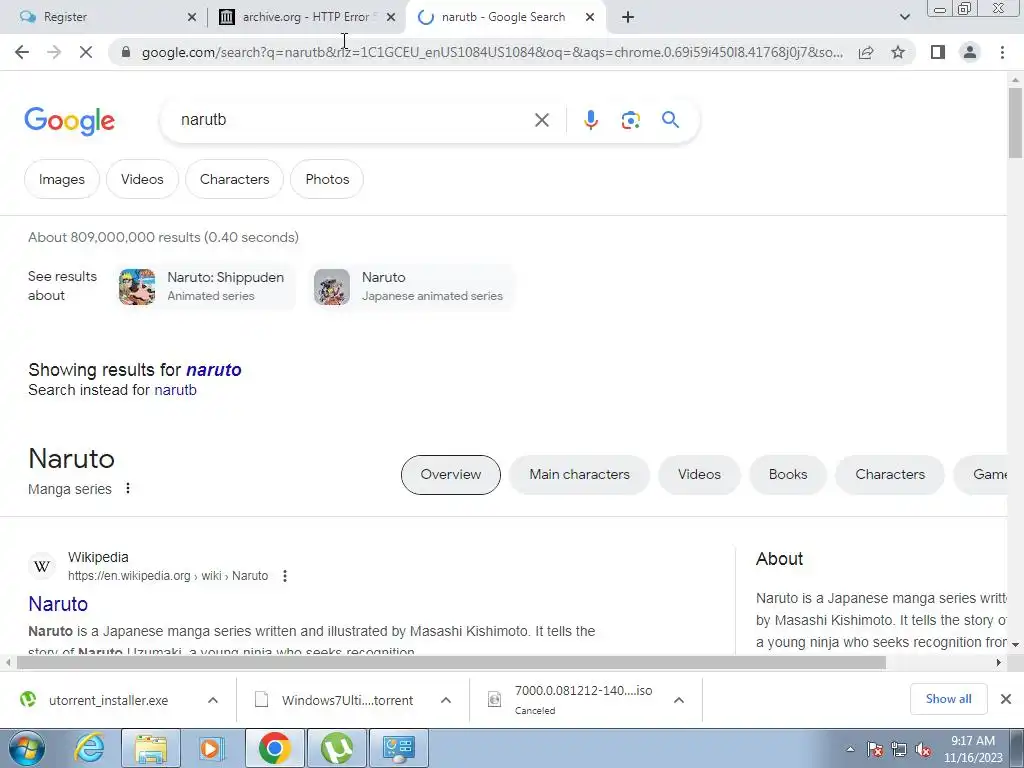Viewport: 1024px width, 768px height.
Task: Bookmark this page with the star icon
Action: 898,52
